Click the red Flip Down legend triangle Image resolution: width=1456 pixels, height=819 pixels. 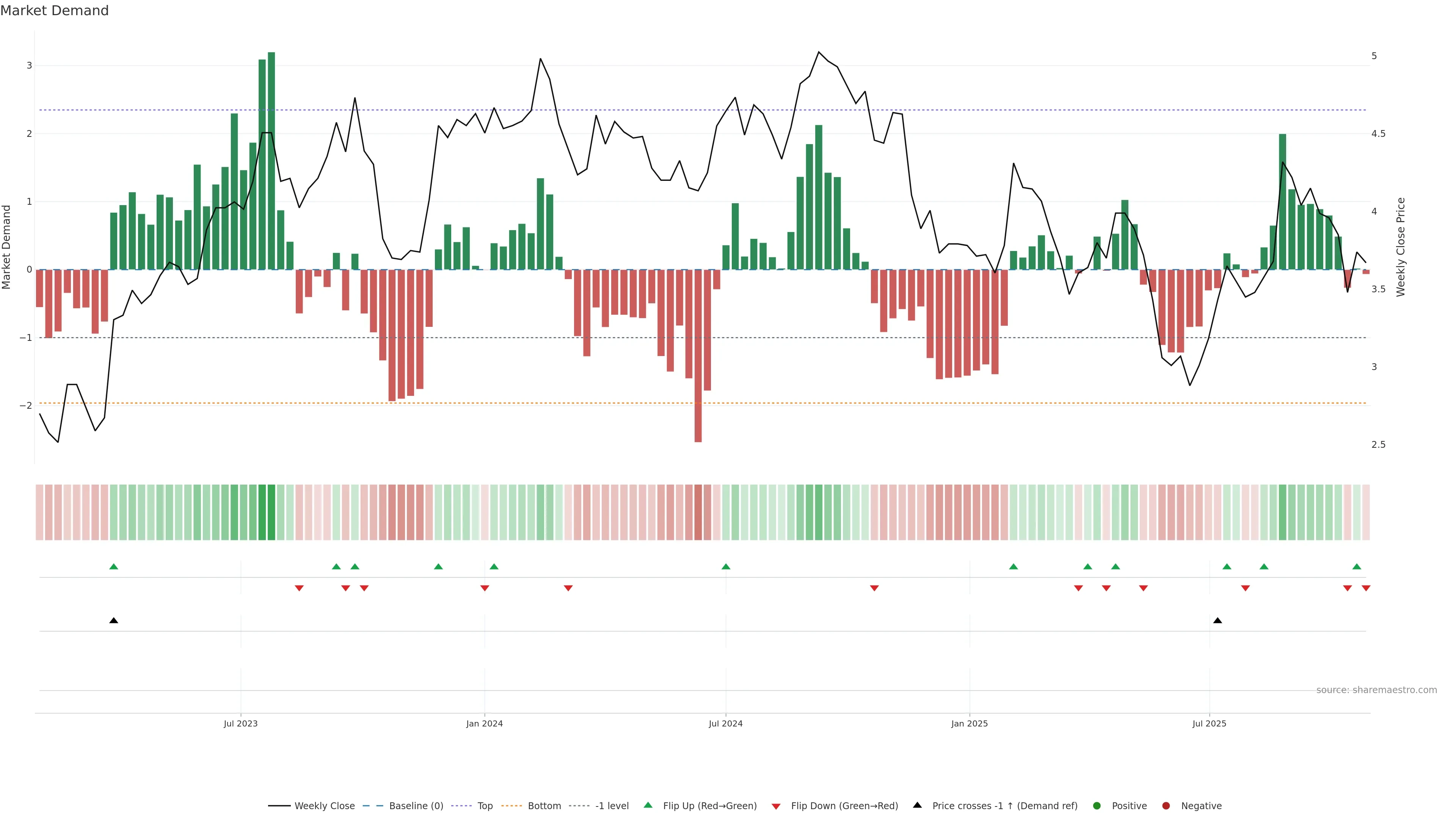[776, 806]
